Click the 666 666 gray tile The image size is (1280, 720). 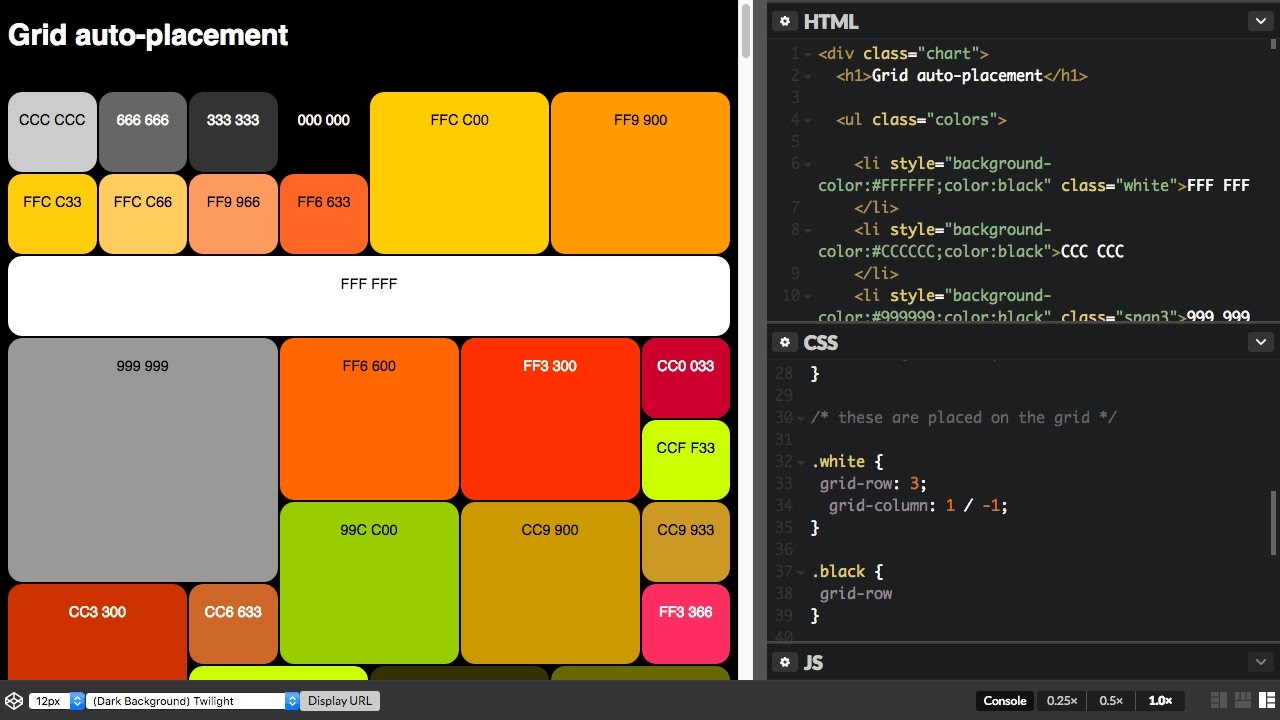(143, 132)
